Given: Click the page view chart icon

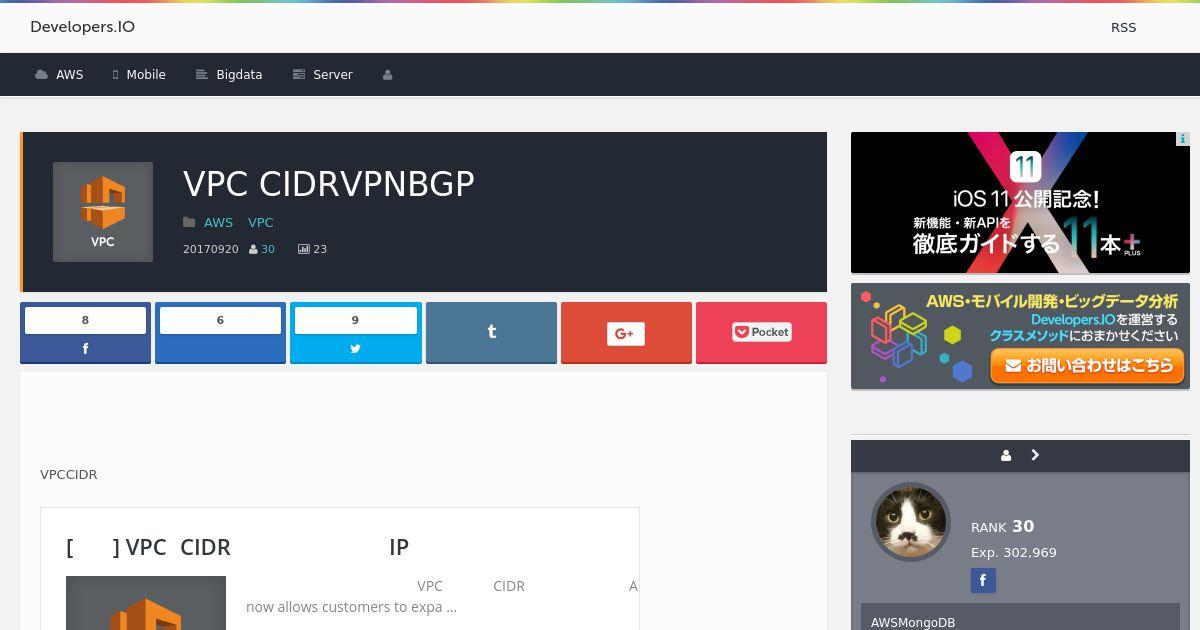Looking at the screenshot, I should (x=304, y=249).
